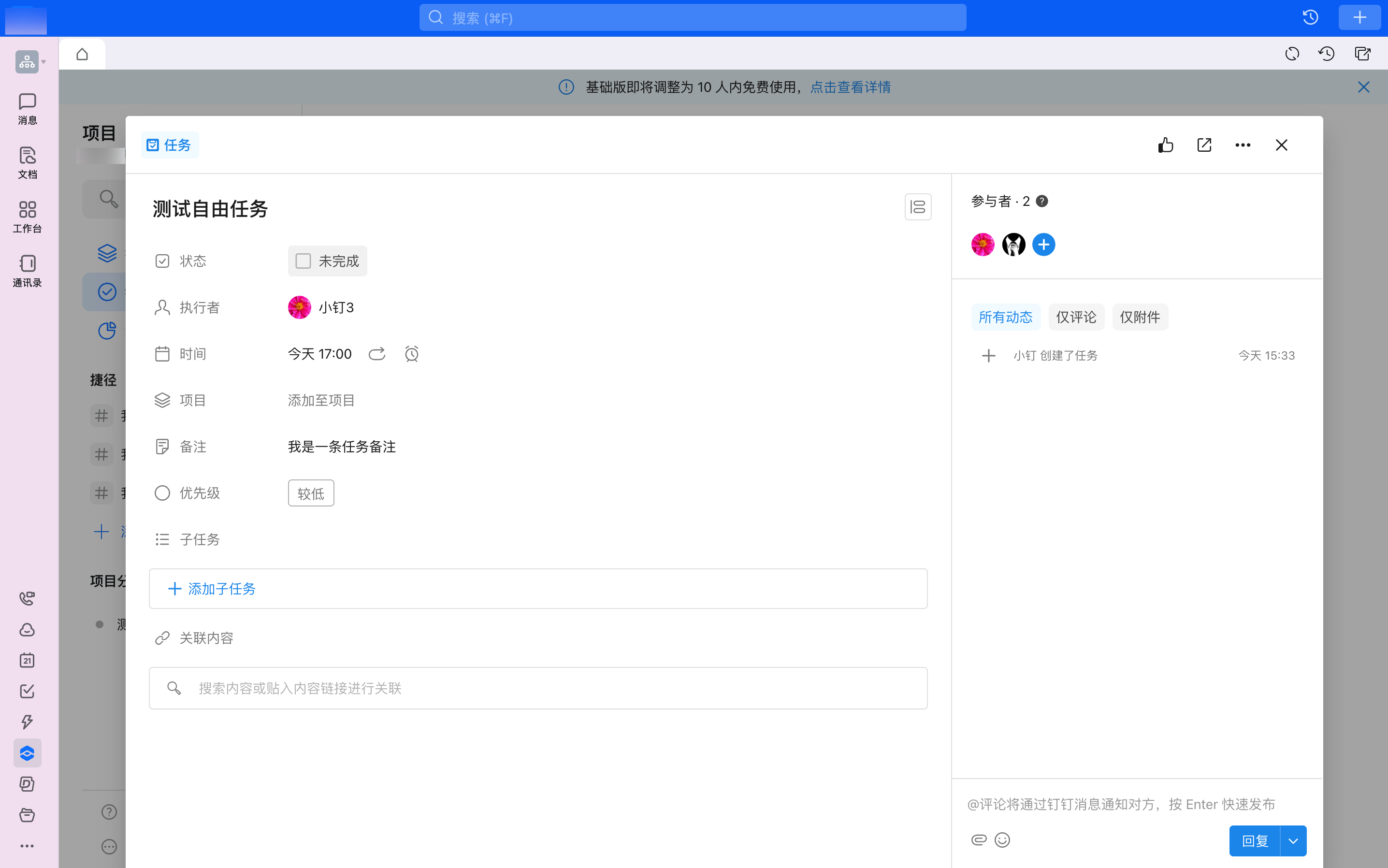1388x868 pixels.
Task: Click 添加至项目 to assign a project
Action: [x=321, y=400]
